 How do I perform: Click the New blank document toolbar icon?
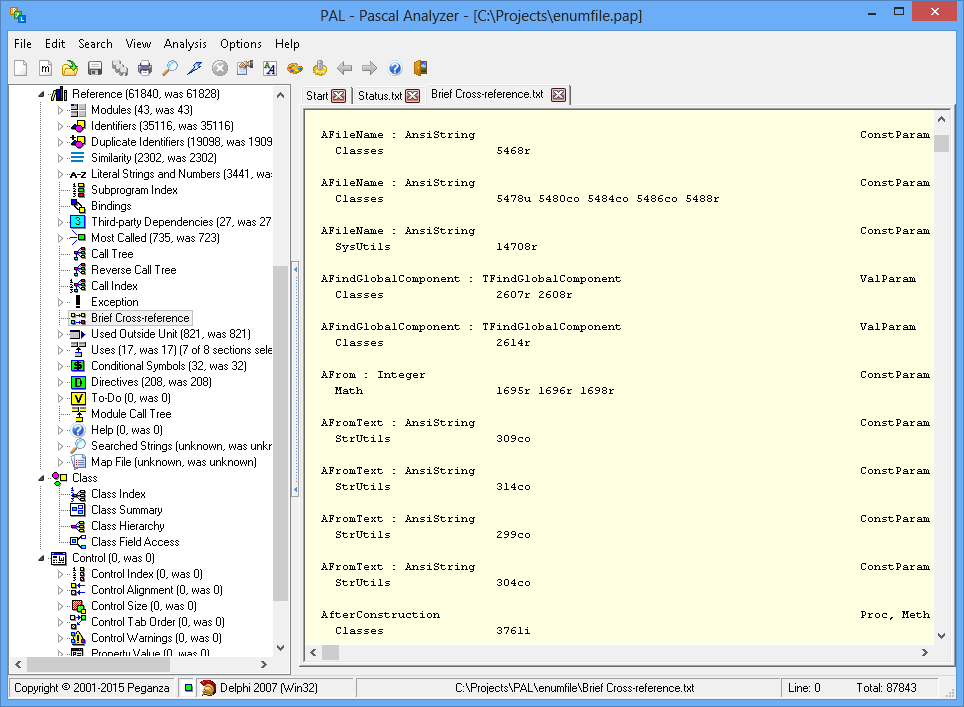[x=21, y=68]
